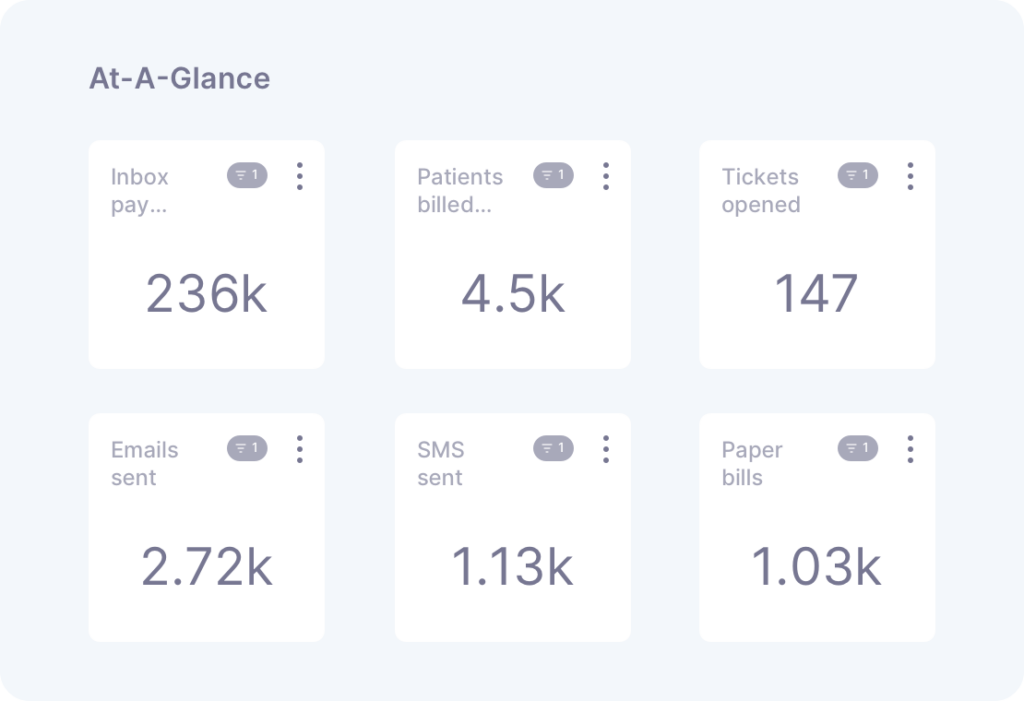1024x701 pixels.
Task: Select the 236k inbox value
Action: pyautogui.click(x=206, y=294)
